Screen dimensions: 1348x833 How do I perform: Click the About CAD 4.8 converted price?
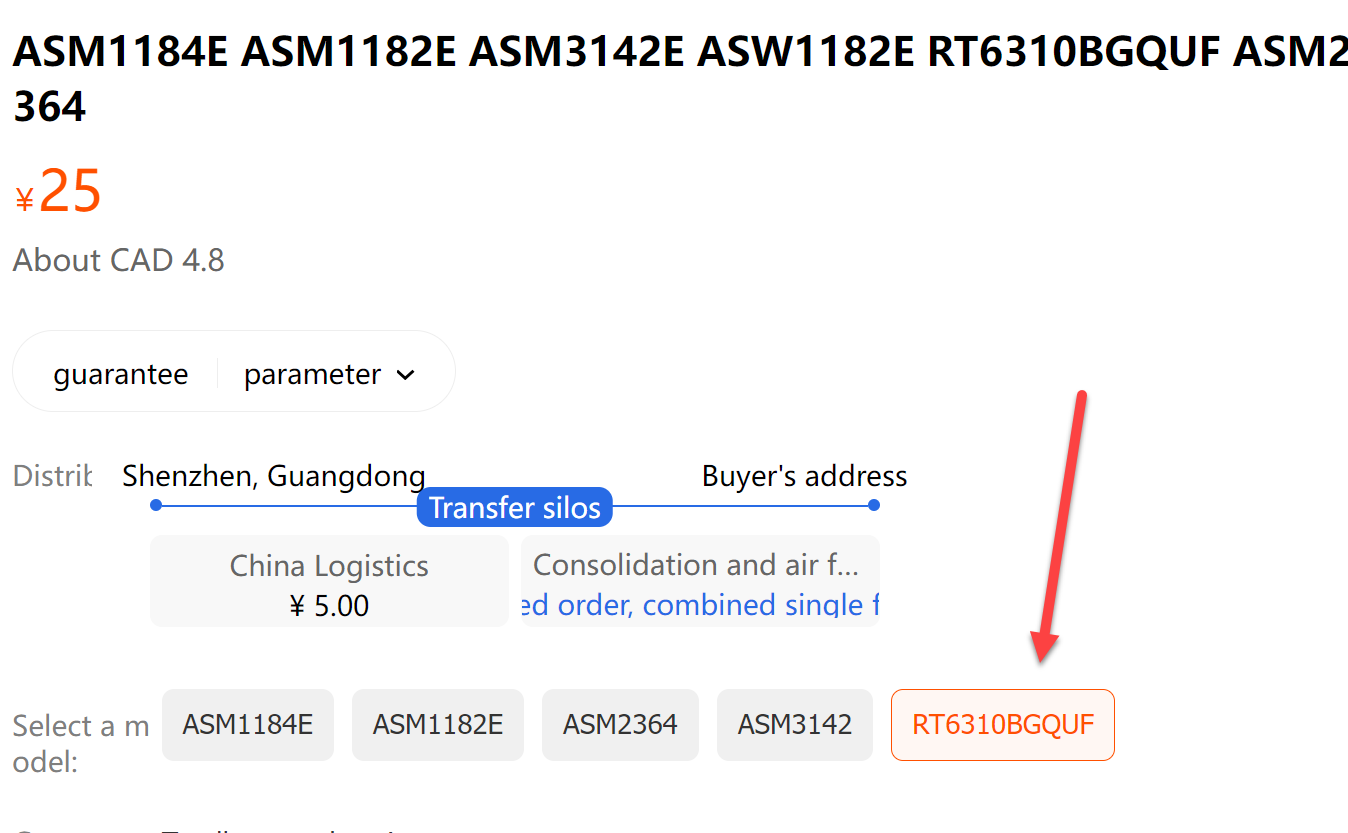point(118,260)
